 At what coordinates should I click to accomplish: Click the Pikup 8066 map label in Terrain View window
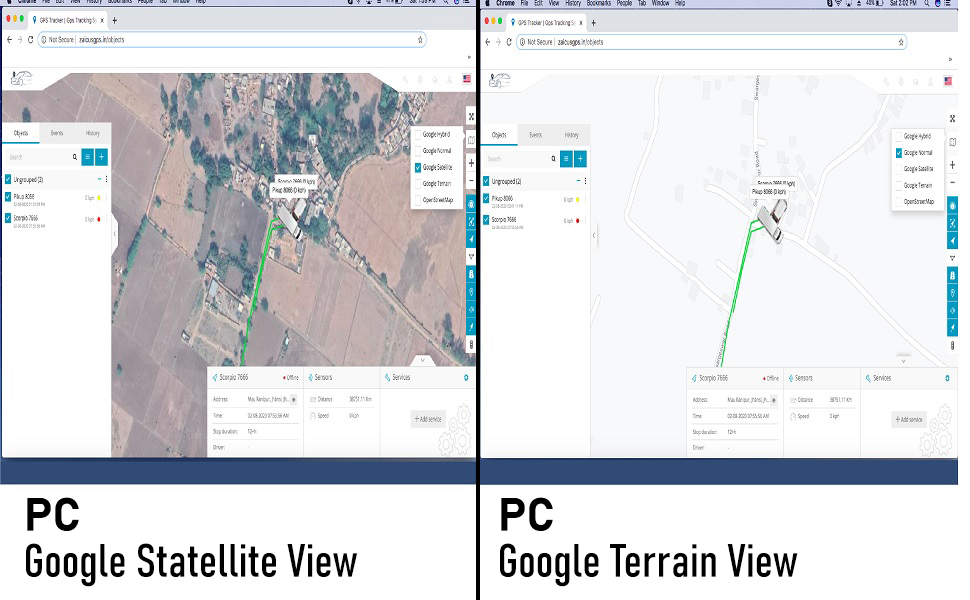[x=769, y=192]
